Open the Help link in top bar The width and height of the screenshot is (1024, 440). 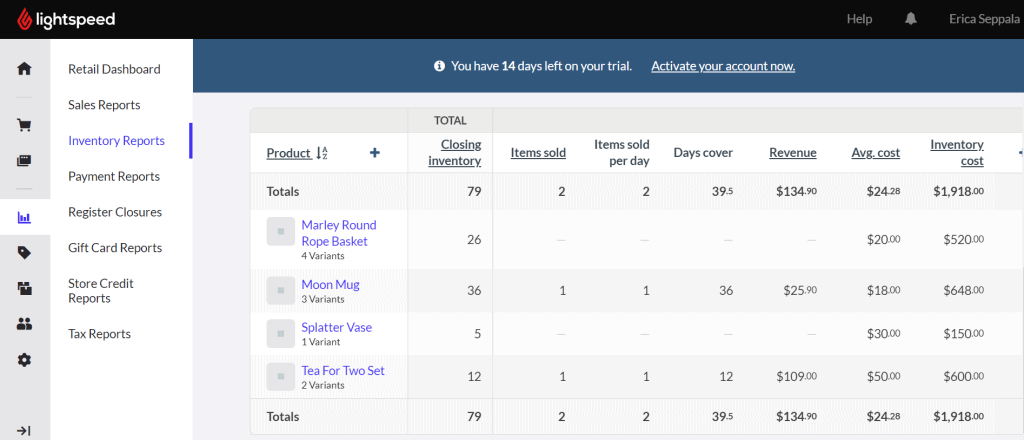(x=859, y=19)
